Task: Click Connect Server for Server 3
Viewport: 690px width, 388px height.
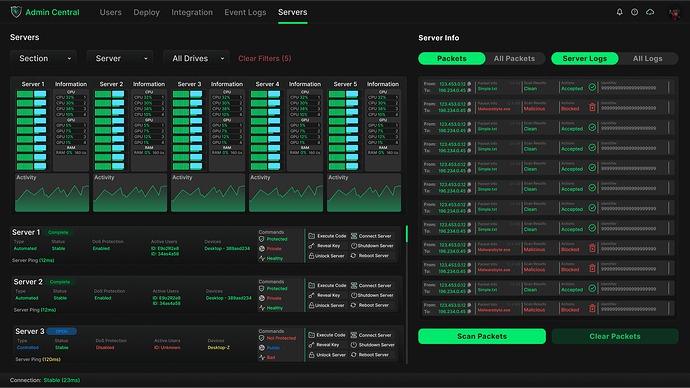Action: (371, 335)
